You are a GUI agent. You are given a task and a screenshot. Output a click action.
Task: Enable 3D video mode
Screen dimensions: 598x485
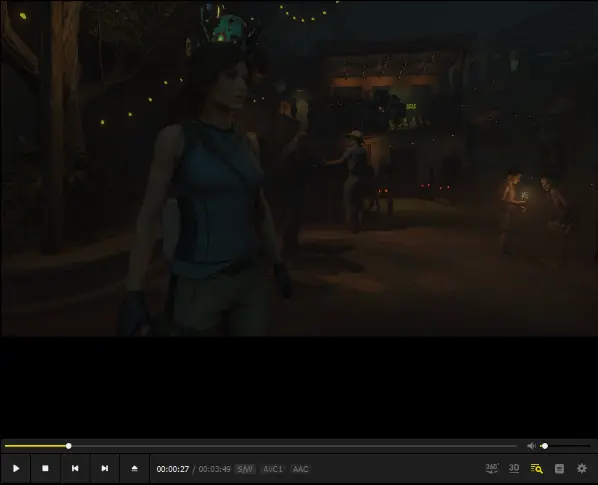pos(514,468)
